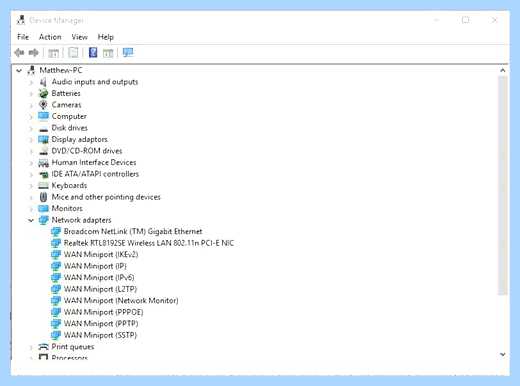Click the Device Manager title bar icon

coord(21,20)
